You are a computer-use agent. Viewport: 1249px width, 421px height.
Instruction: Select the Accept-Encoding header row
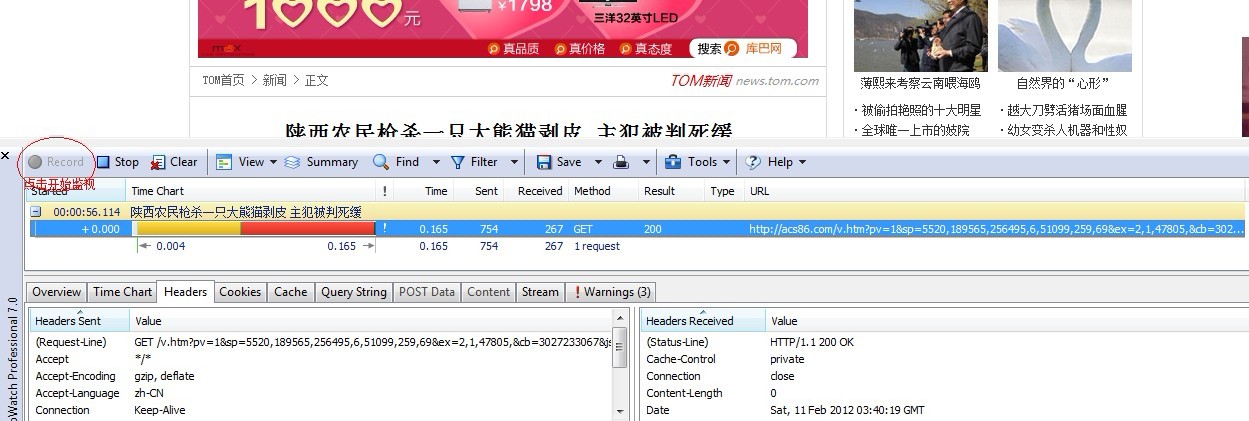[320, 376]
